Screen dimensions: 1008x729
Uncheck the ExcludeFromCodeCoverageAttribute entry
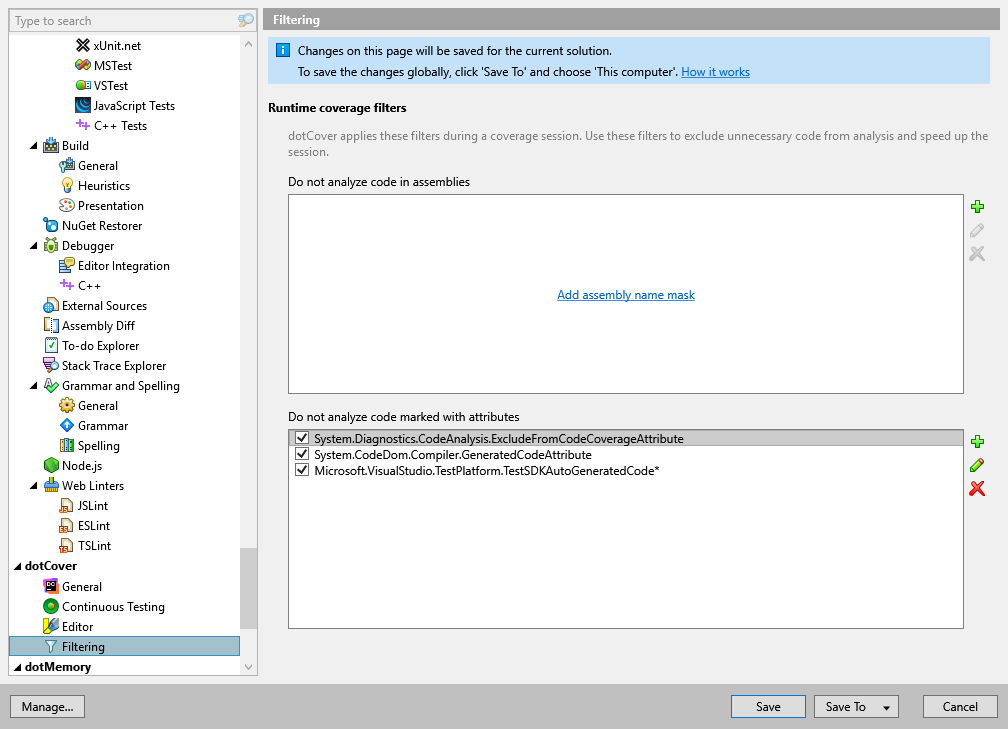pyautogui.click(x=302, y=437)
